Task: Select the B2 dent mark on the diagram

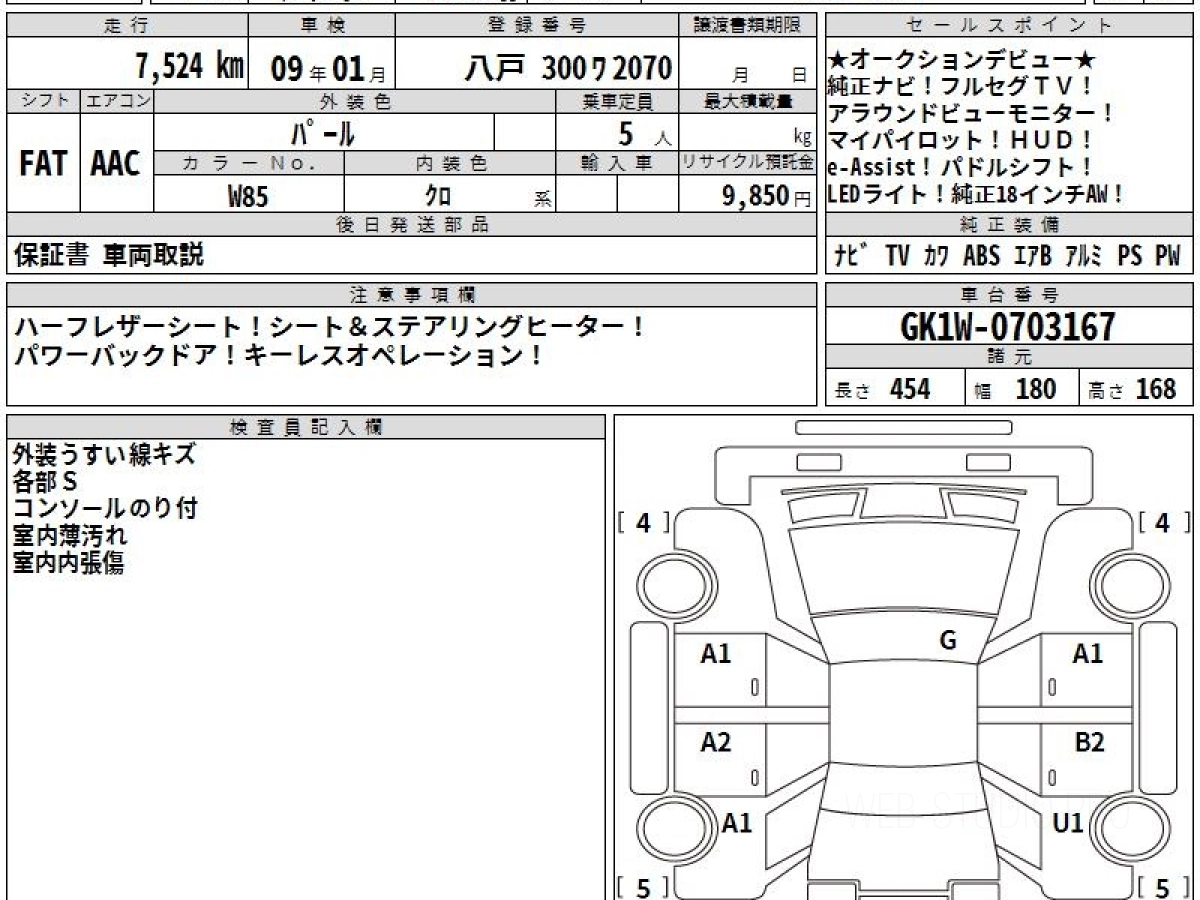Action: point(1089,742)
